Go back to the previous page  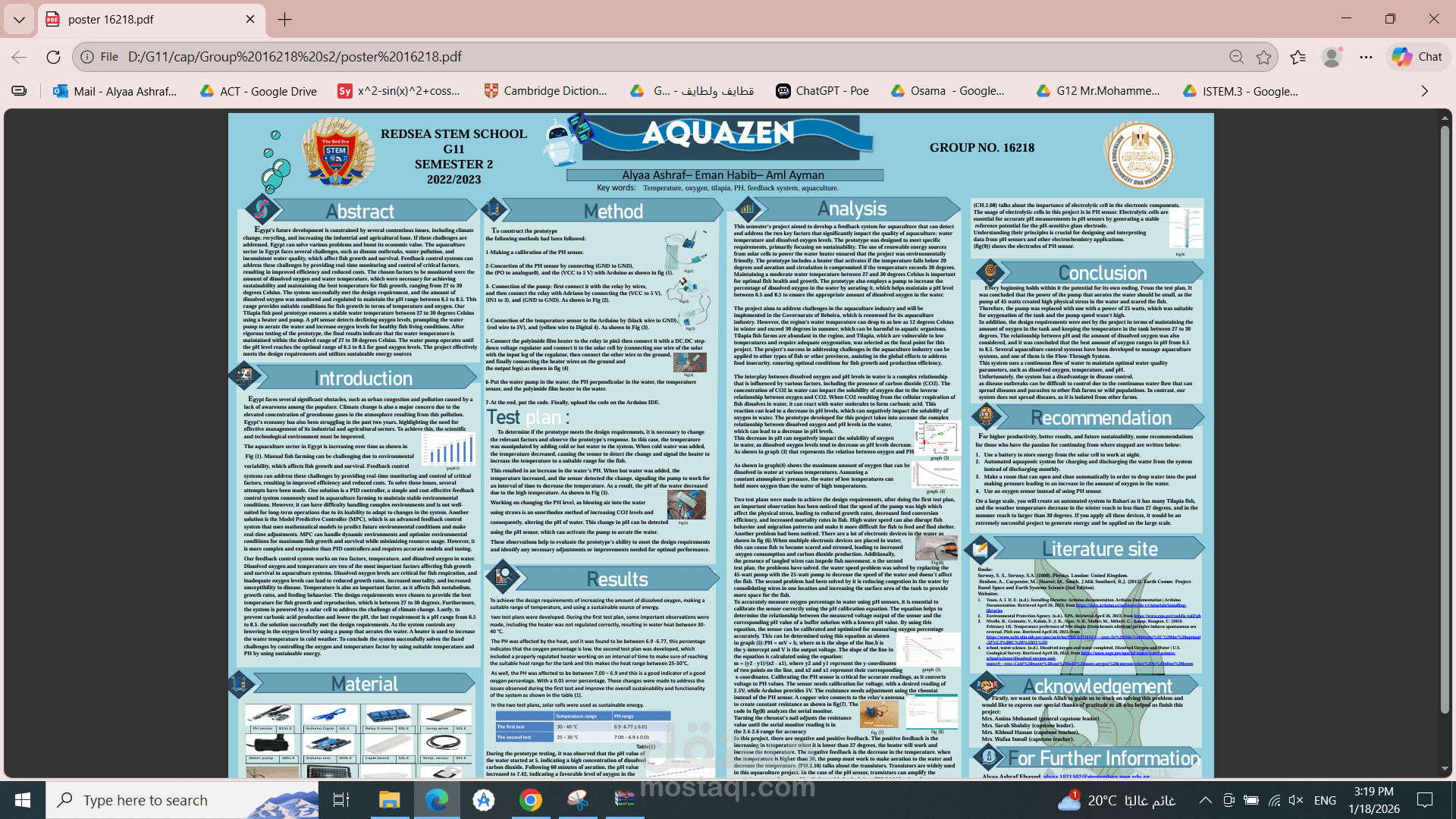[17, 57]
